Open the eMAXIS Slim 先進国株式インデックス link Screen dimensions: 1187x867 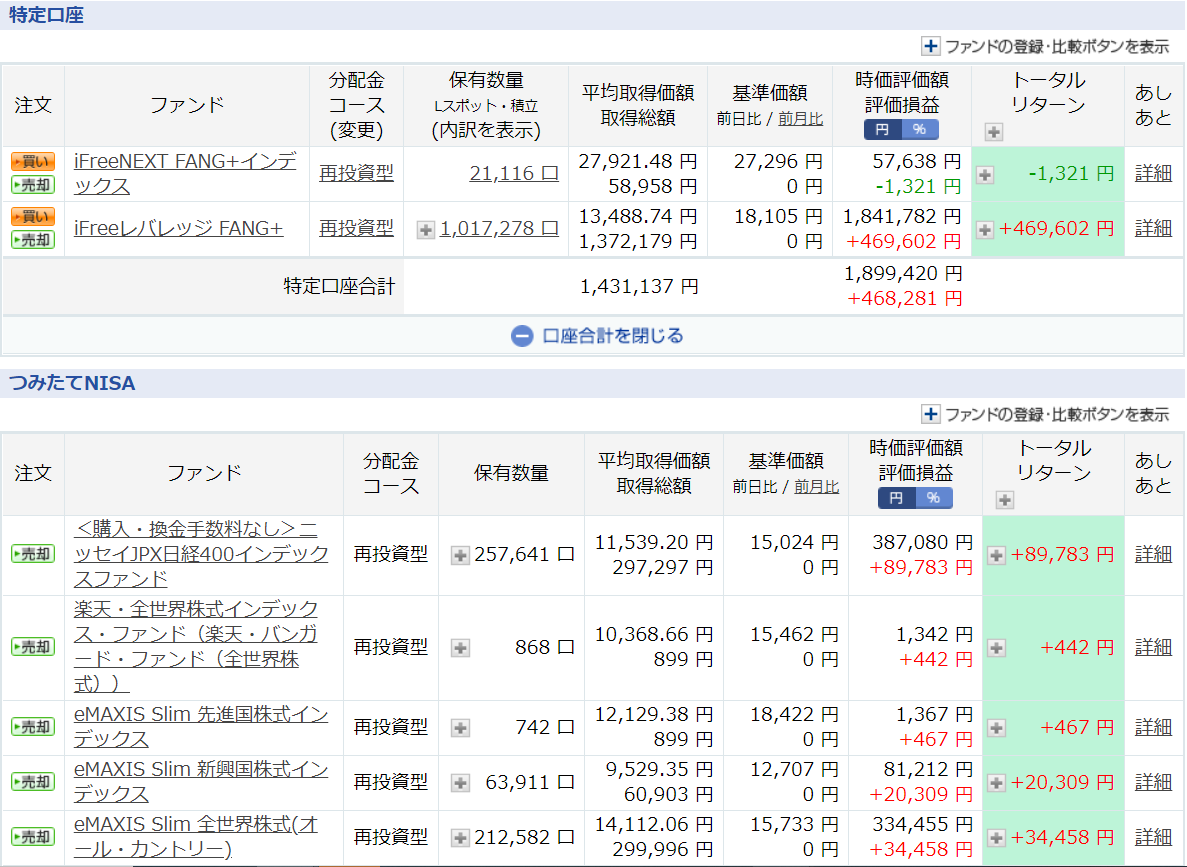tap(201, 726)
